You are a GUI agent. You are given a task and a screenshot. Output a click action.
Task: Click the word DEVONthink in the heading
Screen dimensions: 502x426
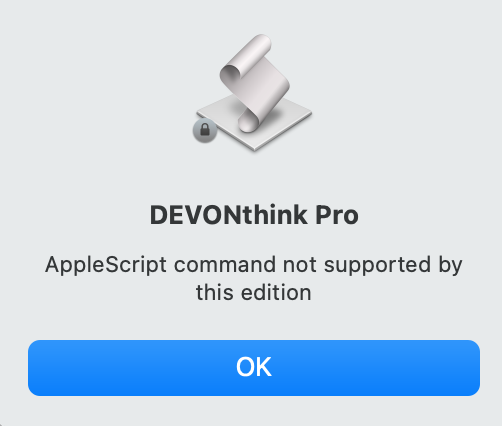[229, 215]
